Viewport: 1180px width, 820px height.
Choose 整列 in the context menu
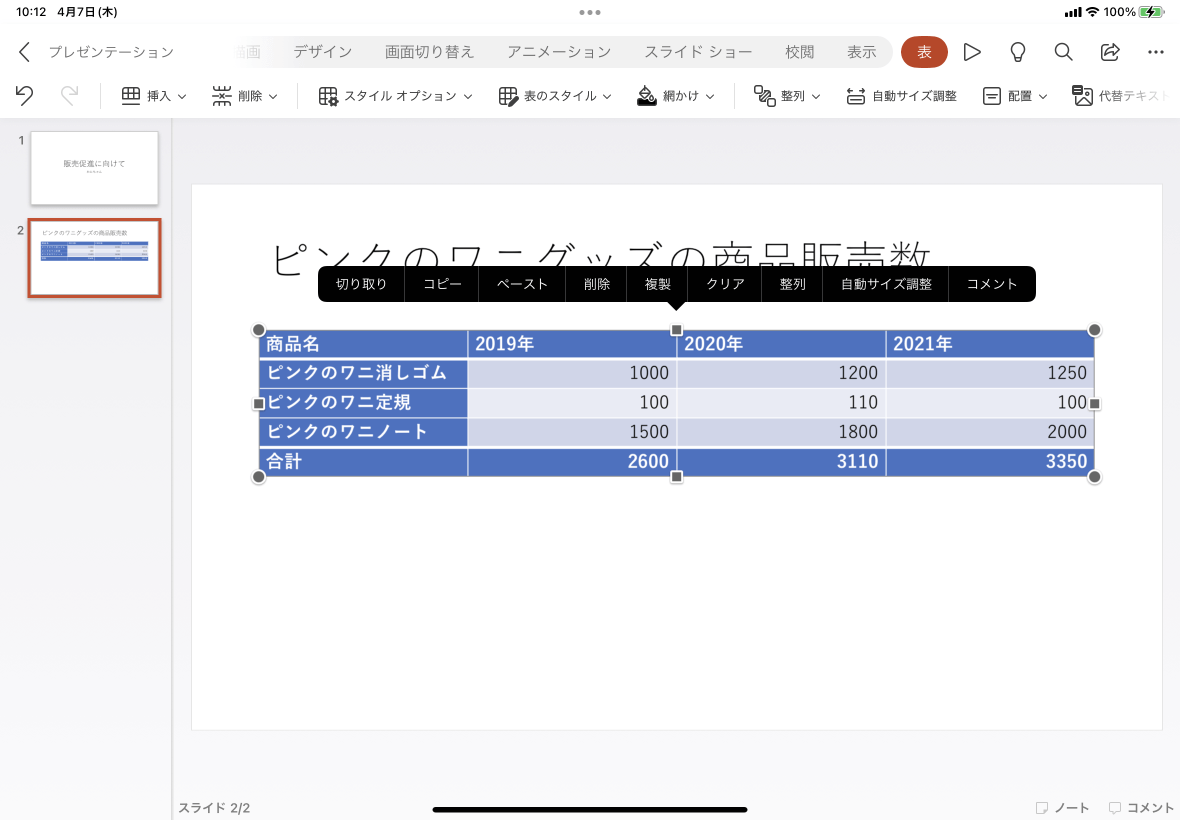pyautogui.click(x=792, y=284)
